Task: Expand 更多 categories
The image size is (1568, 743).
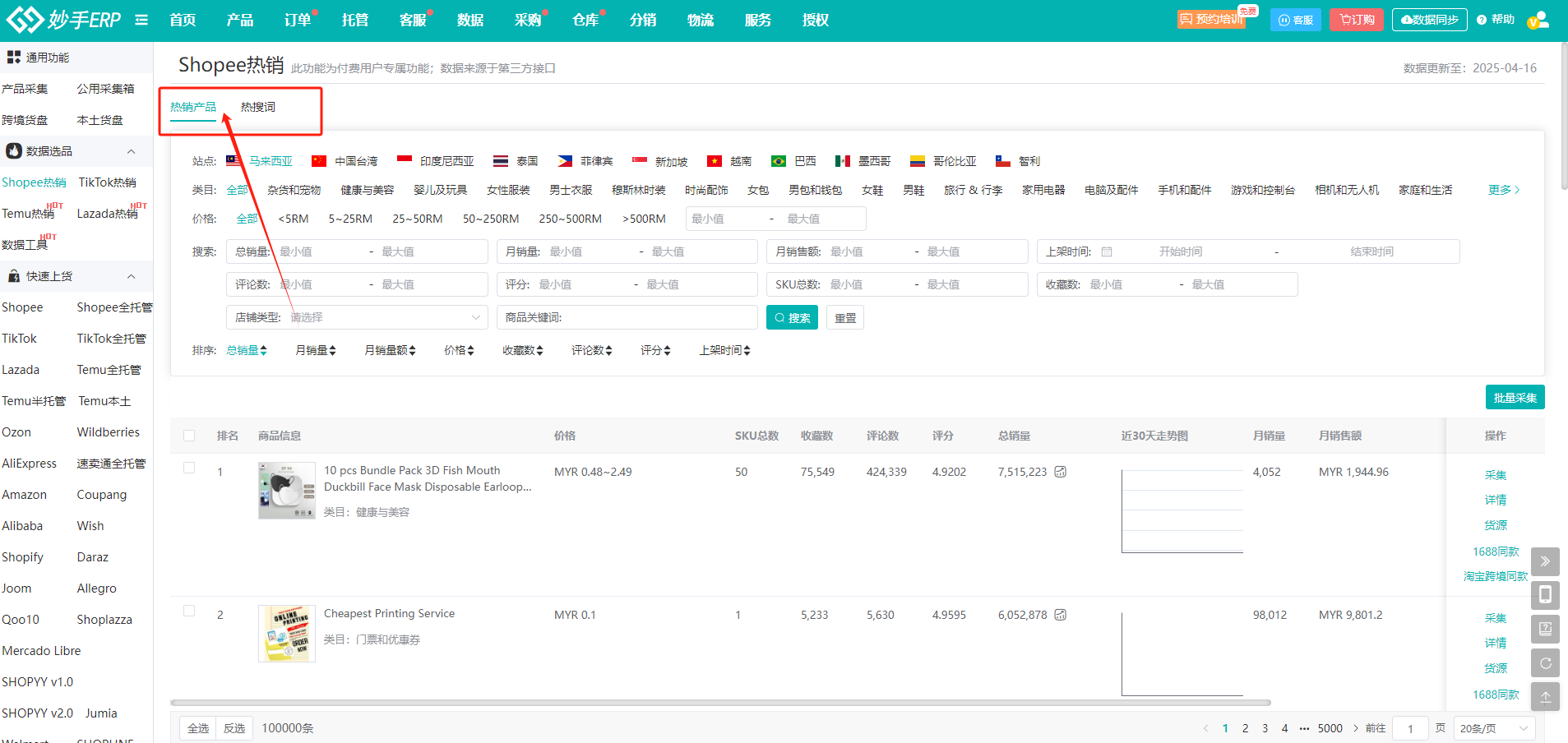Action: click(1504, 190)
